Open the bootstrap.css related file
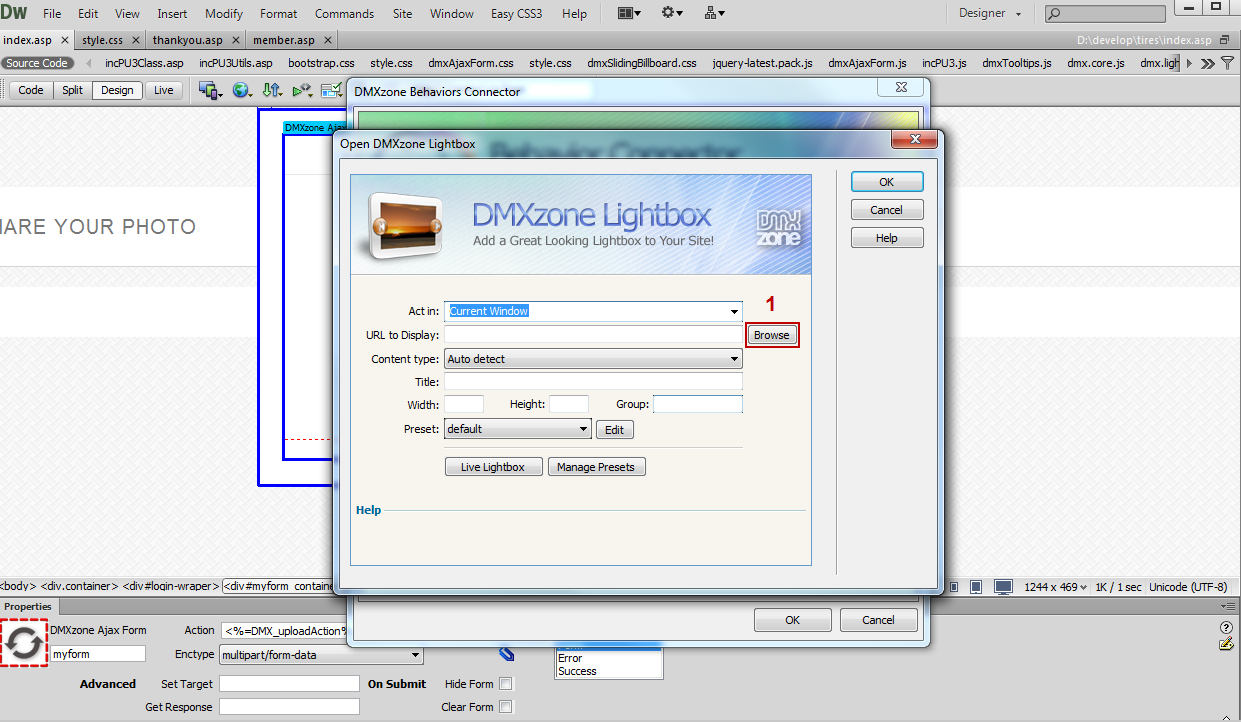This screenshot has width=1241, height=722. point(321,63)
